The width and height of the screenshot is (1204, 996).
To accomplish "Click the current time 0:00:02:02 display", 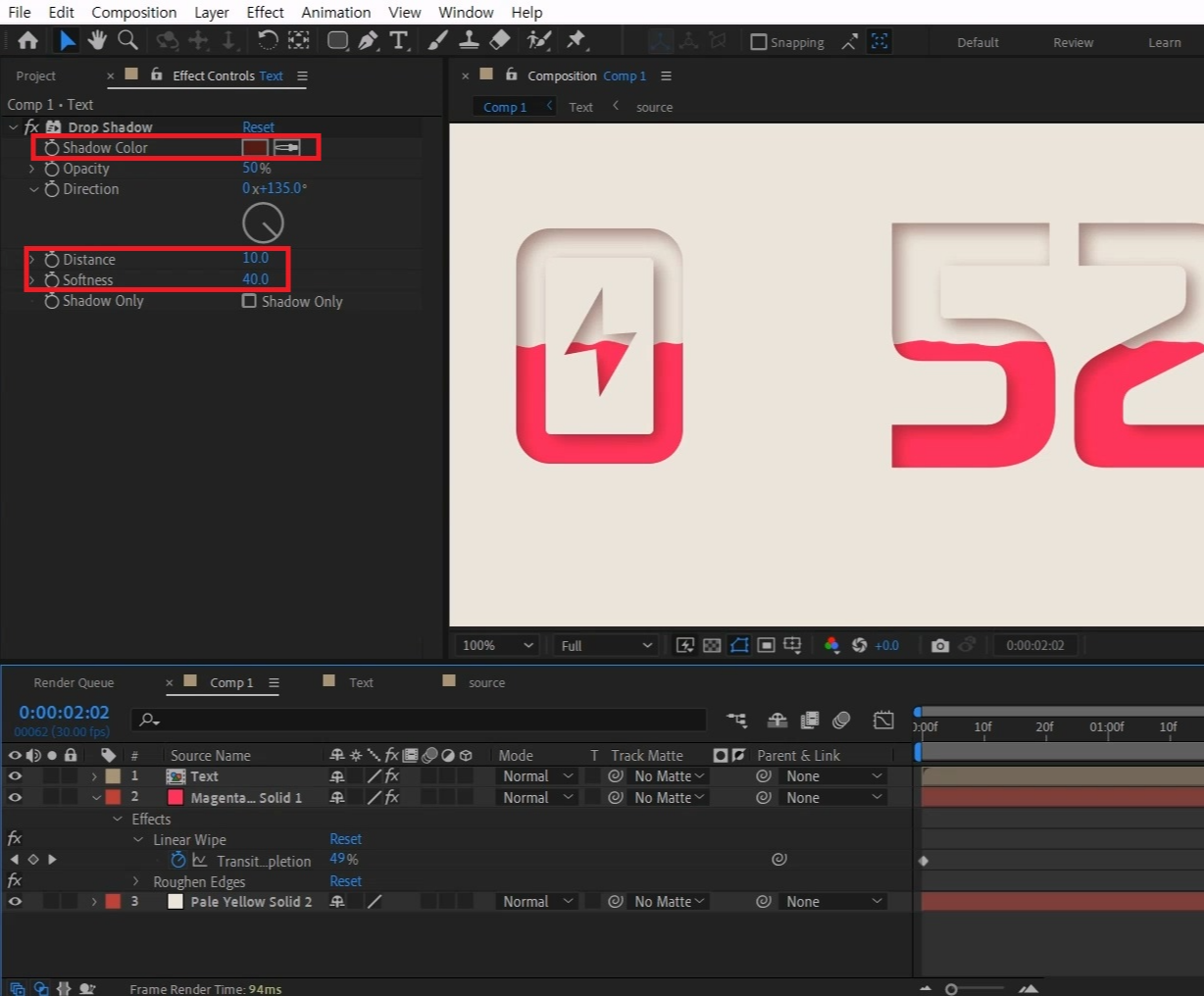I will point(64,713).
